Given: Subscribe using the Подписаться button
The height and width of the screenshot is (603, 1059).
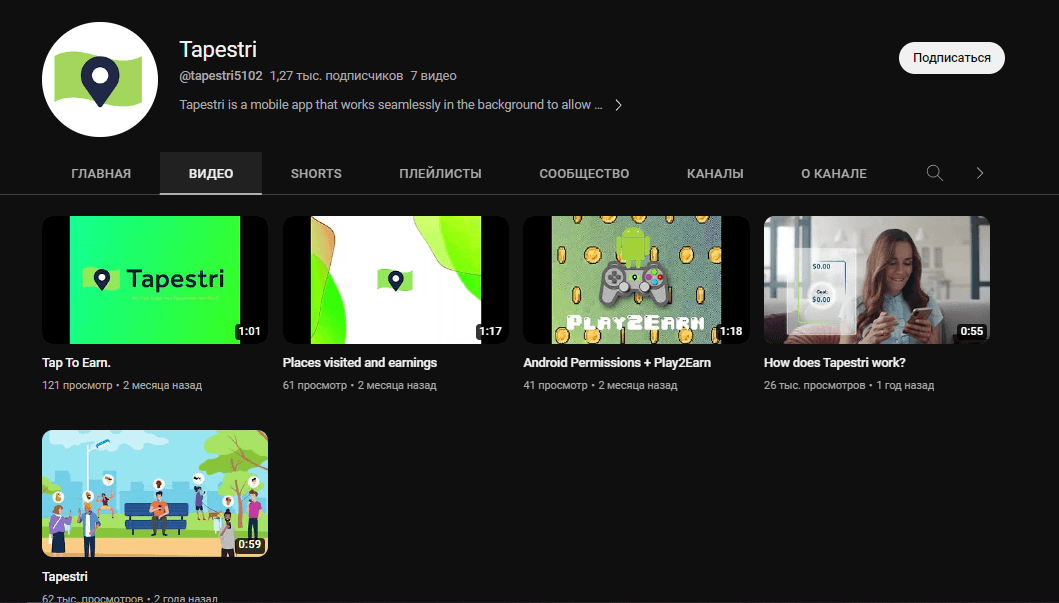Looking at the screenshot, I should (951, 58).
